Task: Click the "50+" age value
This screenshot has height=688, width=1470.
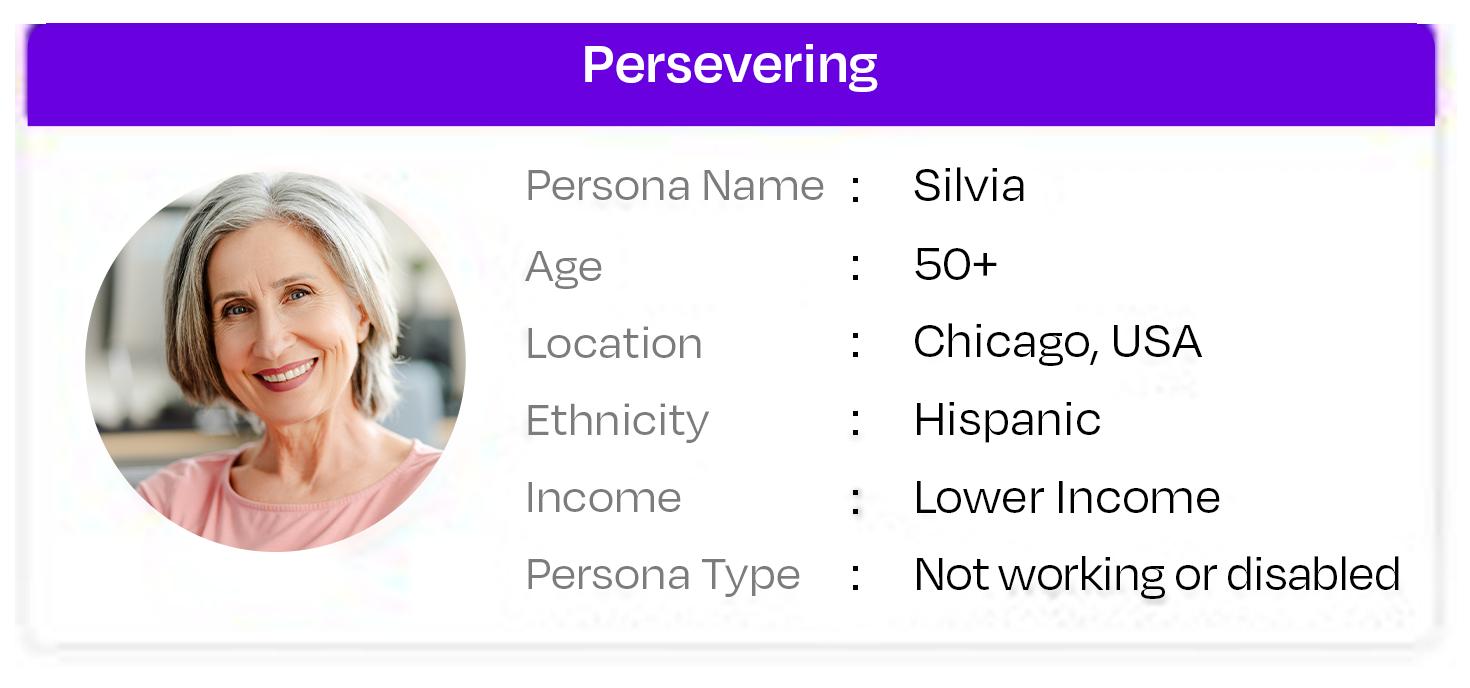Action: pos(955,264)
